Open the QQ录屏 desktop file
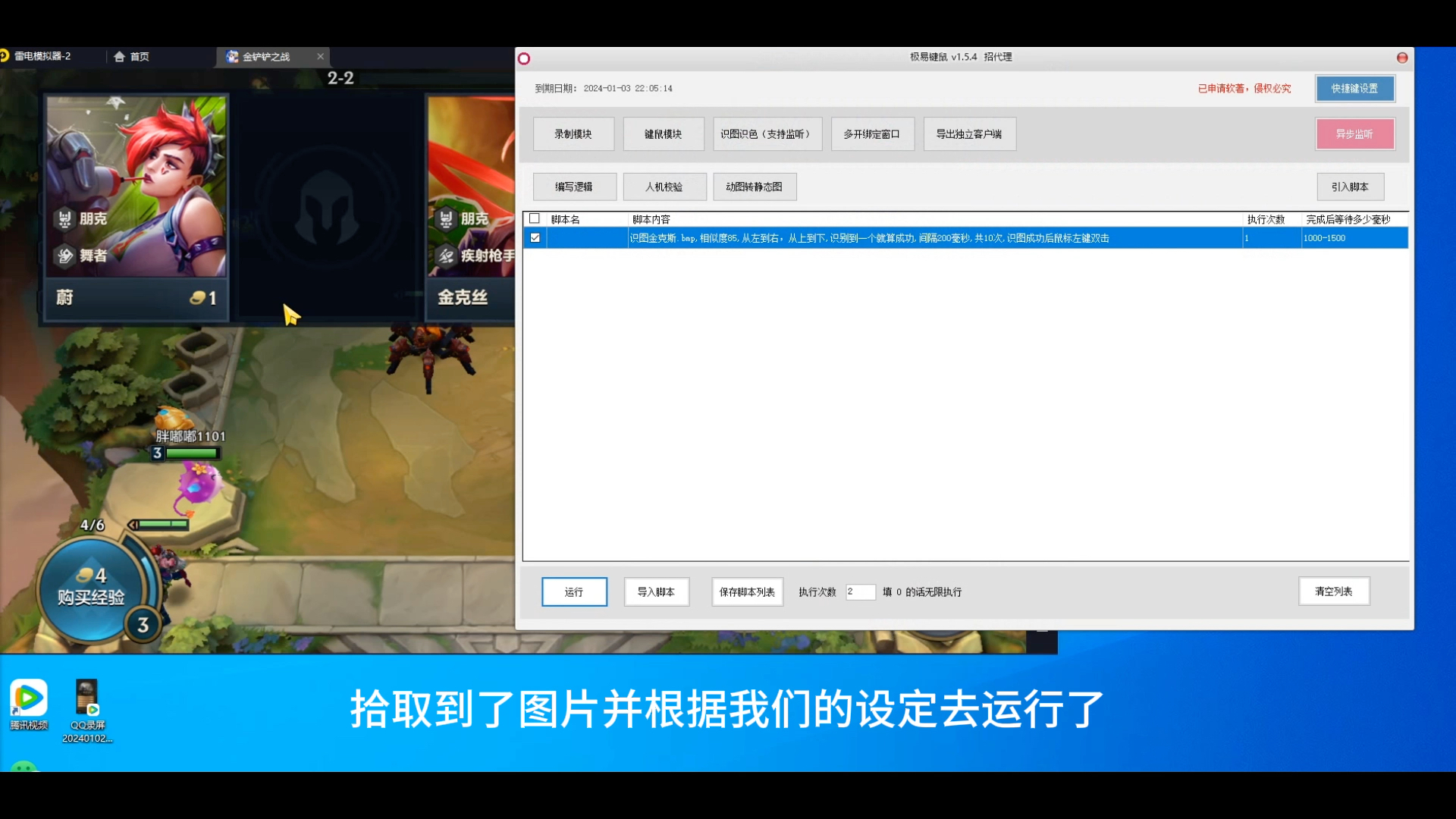Image resolution: width=1456 pixels, height=819 pixels. tap(87, 711)
